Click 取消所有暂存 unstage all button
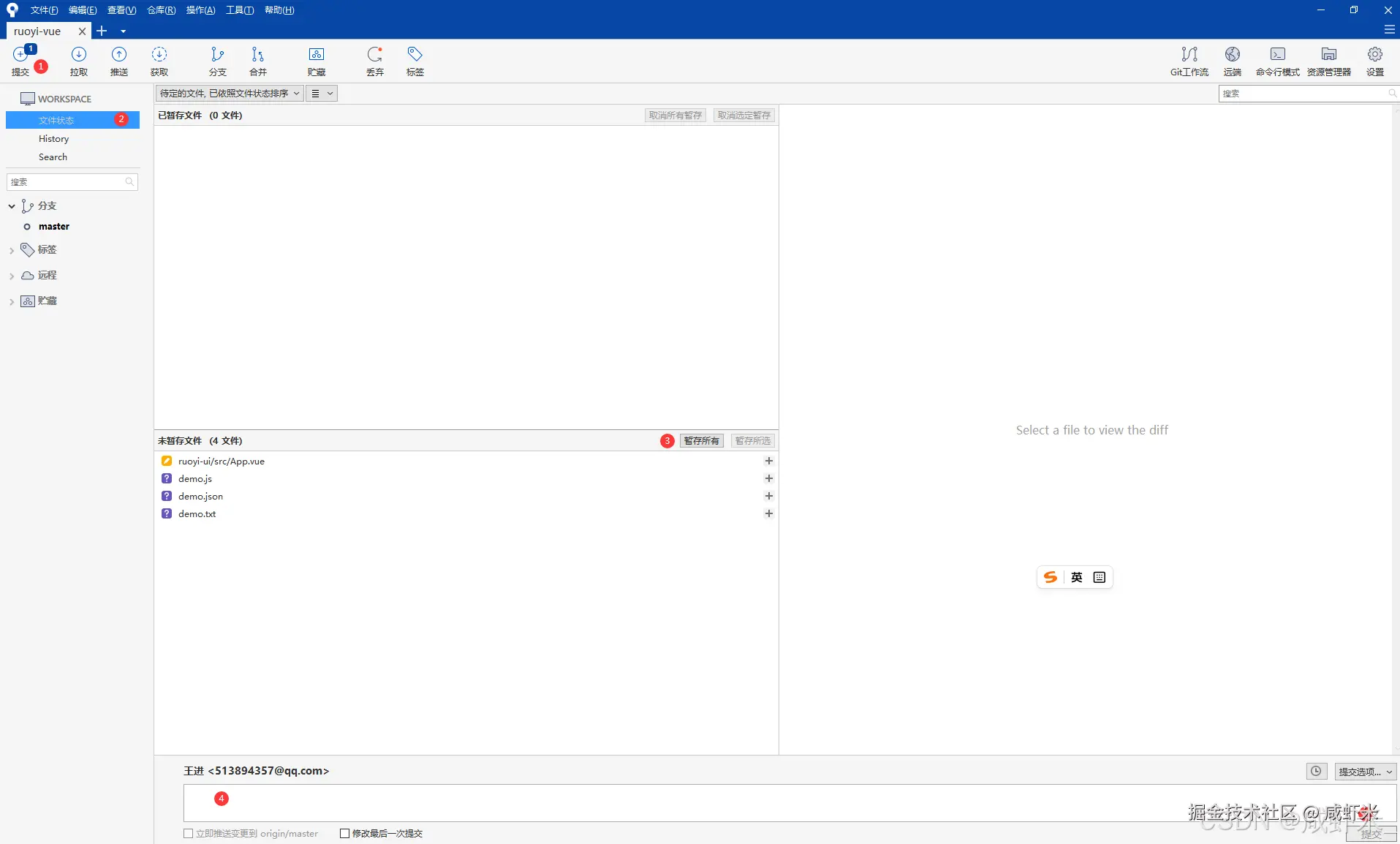 tap(675, 115)
